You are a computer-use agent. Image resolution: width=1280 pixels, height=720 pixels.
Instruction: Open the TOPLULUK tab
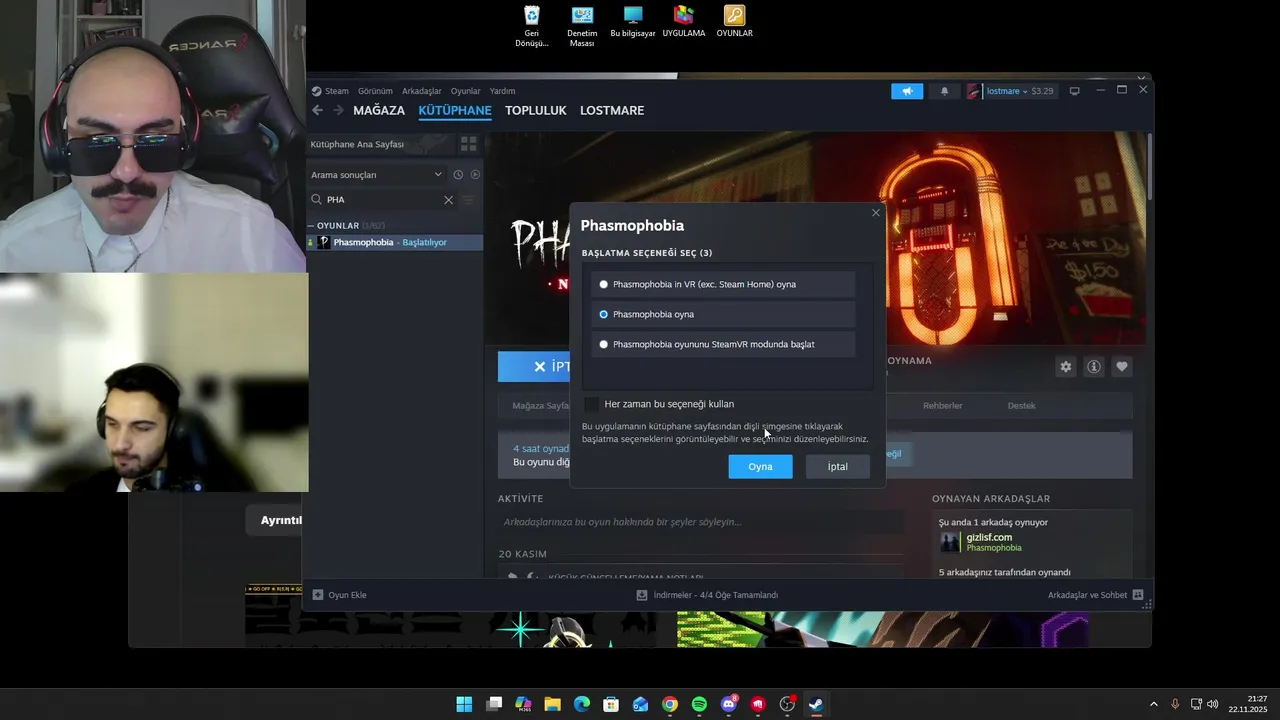click(x=536, y=110)
